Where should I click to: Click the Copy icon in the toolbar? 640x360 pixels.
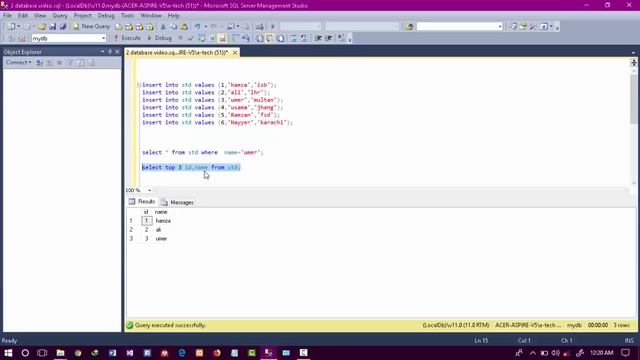click(x=173, y=27)
